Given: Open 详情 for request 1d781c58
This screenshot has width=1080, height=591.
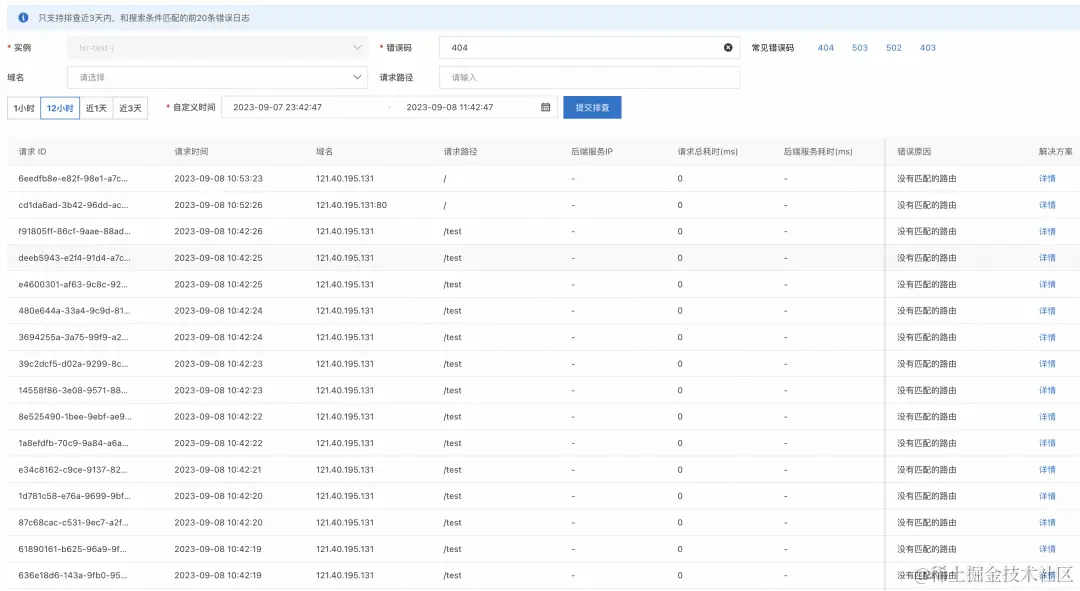Looking at the screenshot, I should 1047,496.
